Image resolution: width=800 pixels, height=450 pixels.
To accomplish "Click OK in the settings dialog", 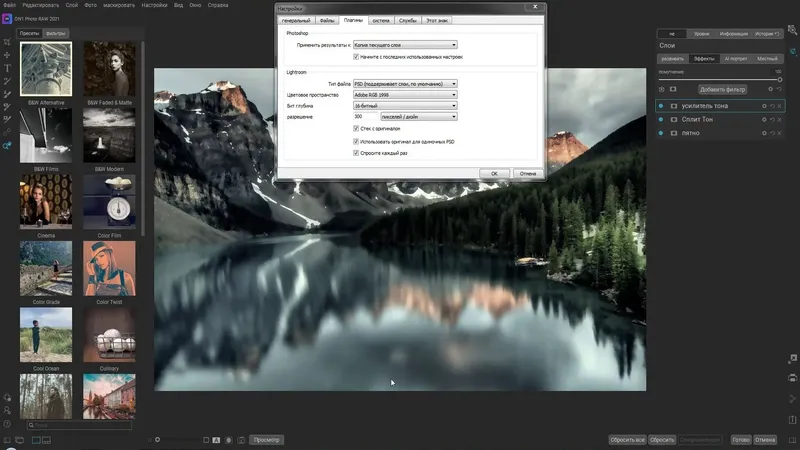I will [x=494, y=173].
